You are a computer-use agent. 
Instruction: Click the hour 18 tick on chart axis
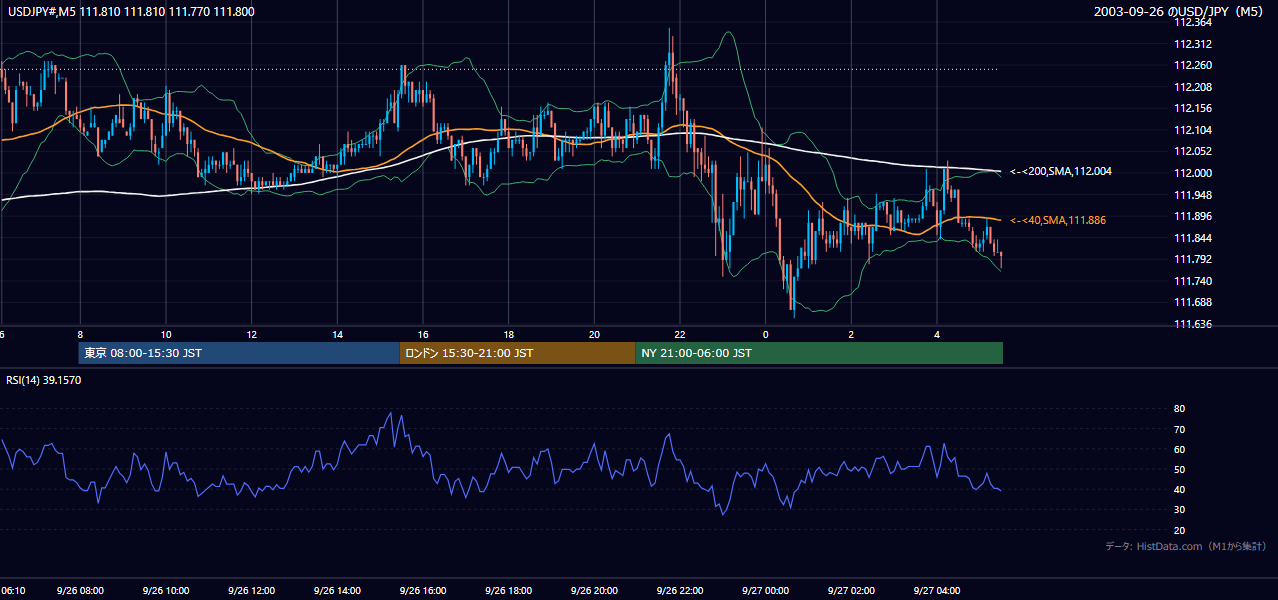point(509,334)
